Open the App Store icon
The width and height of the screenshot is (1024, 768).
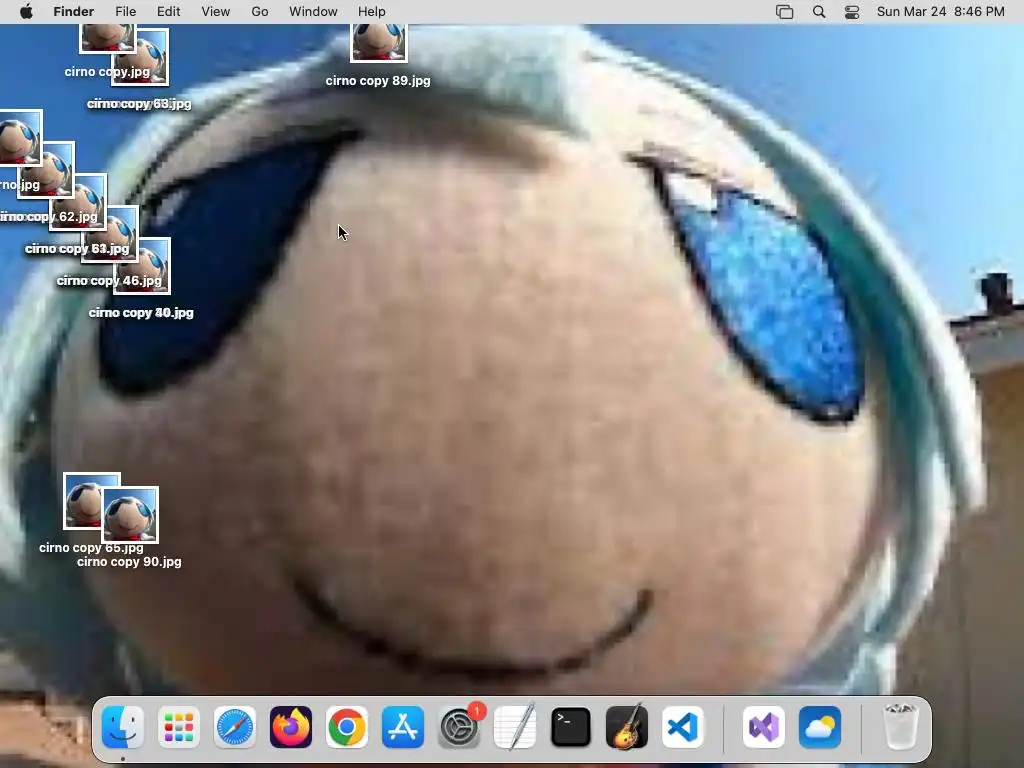coord(403,727)
